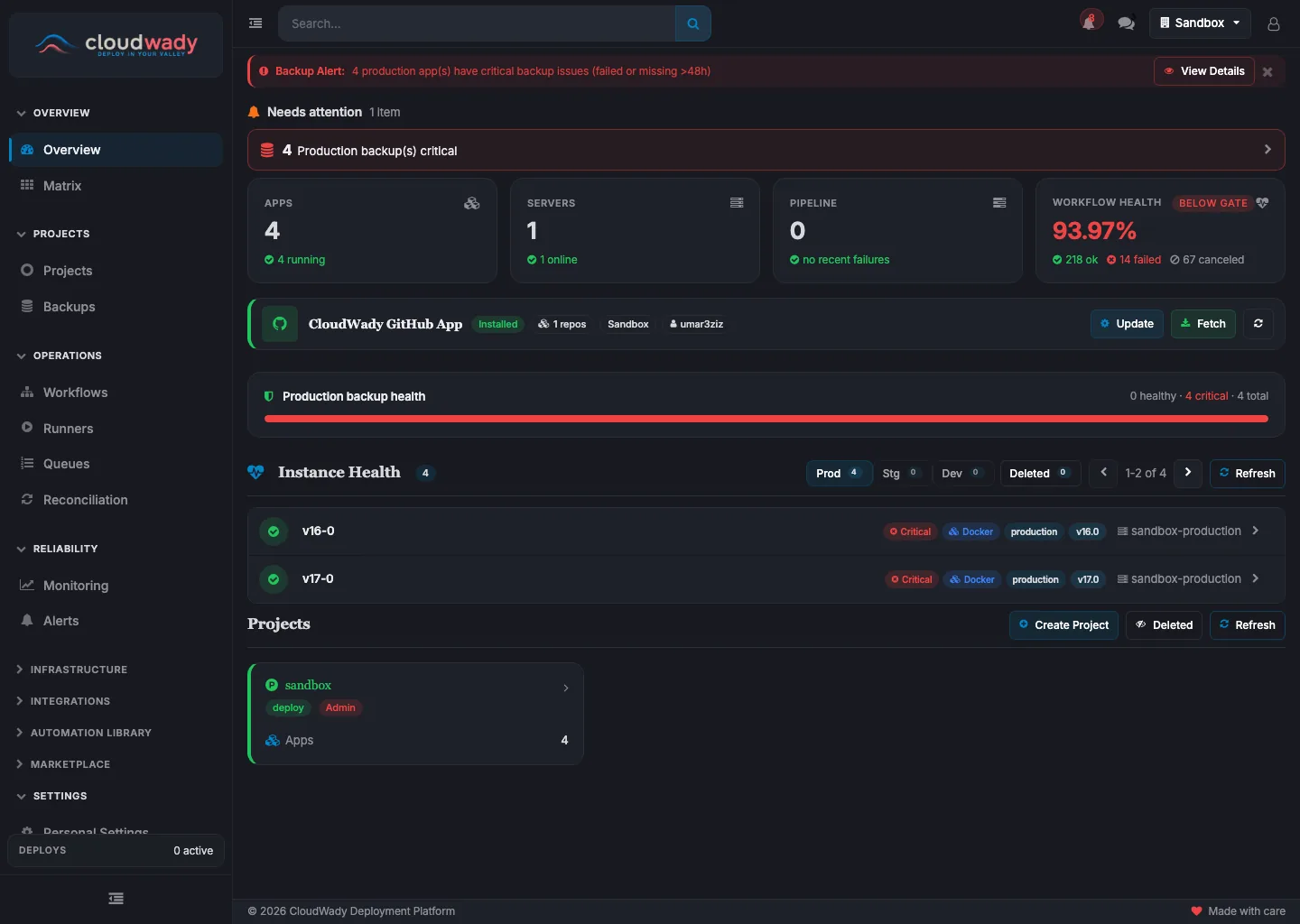Expand the v16-0 instance row chevron
This screenshot has height=924, width=1300.
(1255, 531)
